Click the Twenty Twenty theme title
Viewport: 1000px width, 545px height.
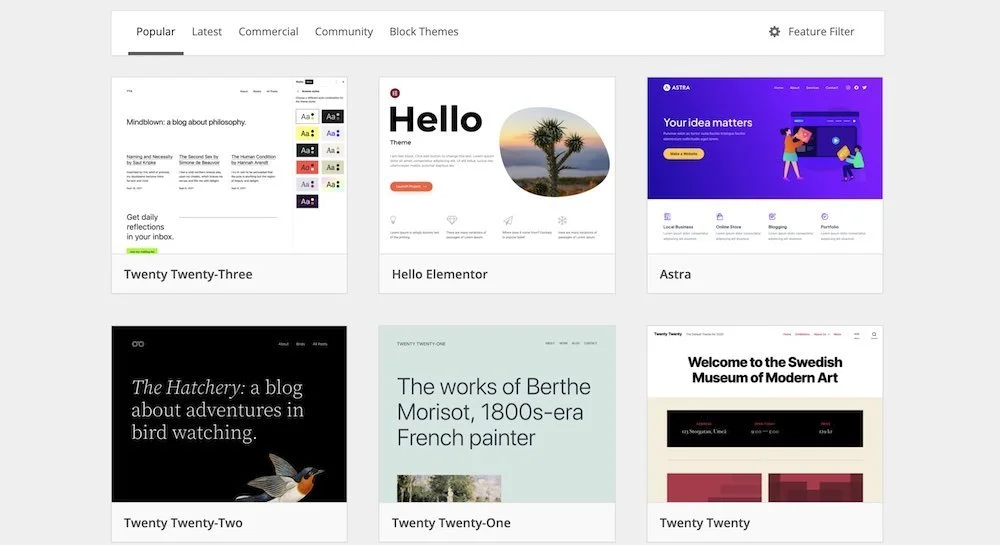coord(705,523)
